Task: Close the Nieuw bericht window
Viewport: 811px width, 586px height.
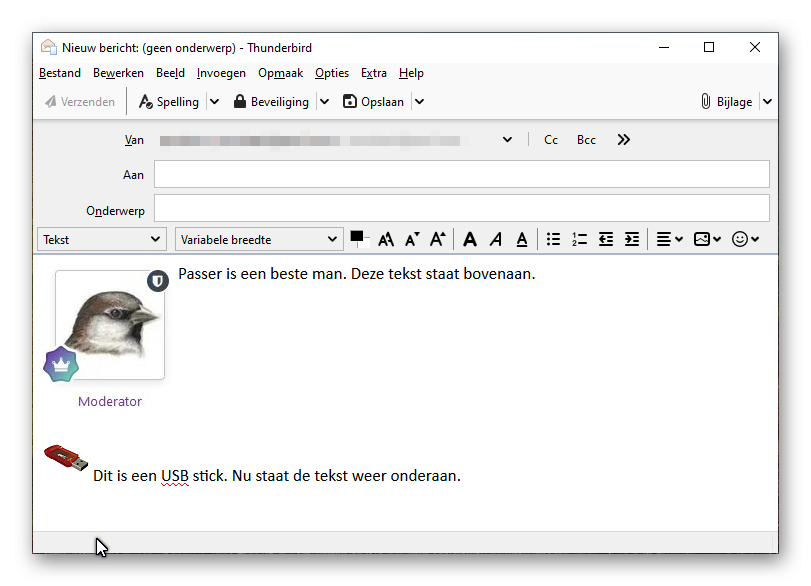Action: pyautogui.click(x=755, y=48)
